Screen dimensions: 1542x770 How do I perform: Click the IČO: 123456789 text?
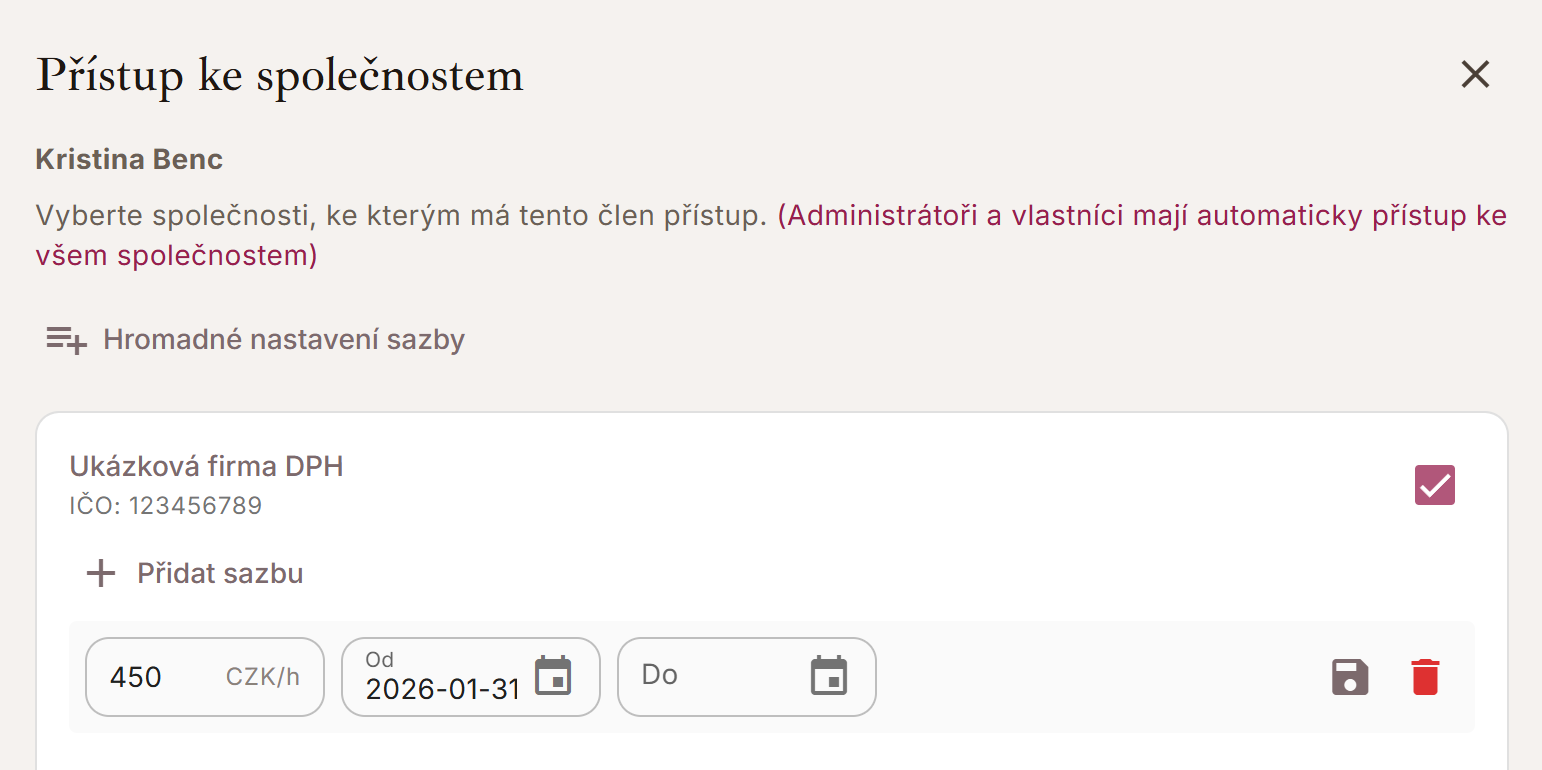[165, 506]
